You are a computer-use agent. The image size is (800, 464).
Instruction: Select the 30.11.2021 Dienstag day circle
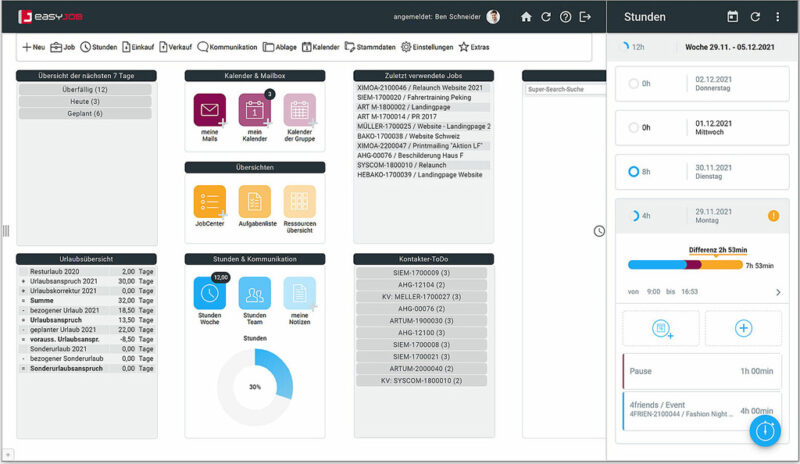(633, 172)
